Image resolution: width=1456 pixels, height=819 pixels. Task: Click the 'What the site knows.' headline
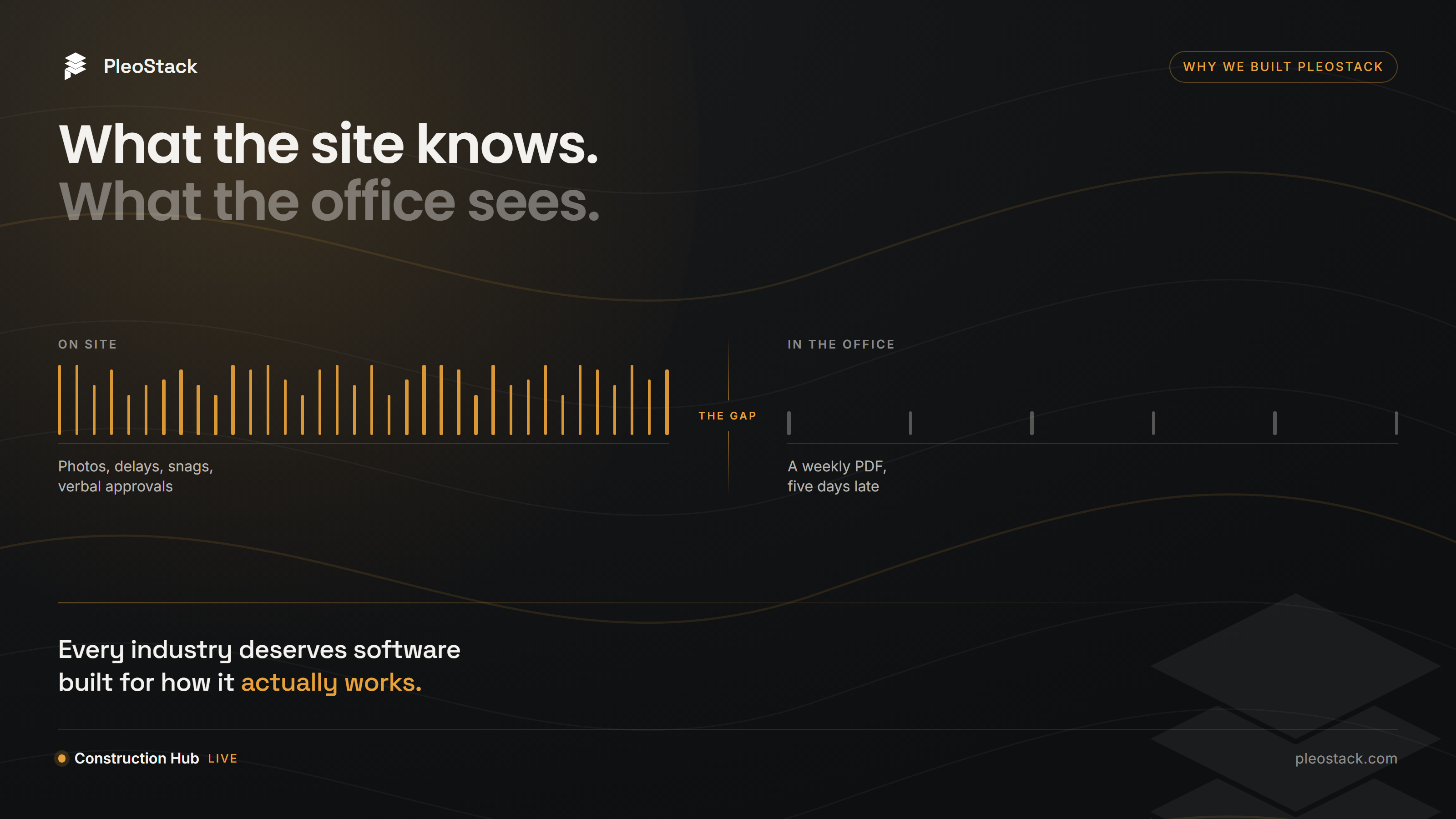pos(329,144)
